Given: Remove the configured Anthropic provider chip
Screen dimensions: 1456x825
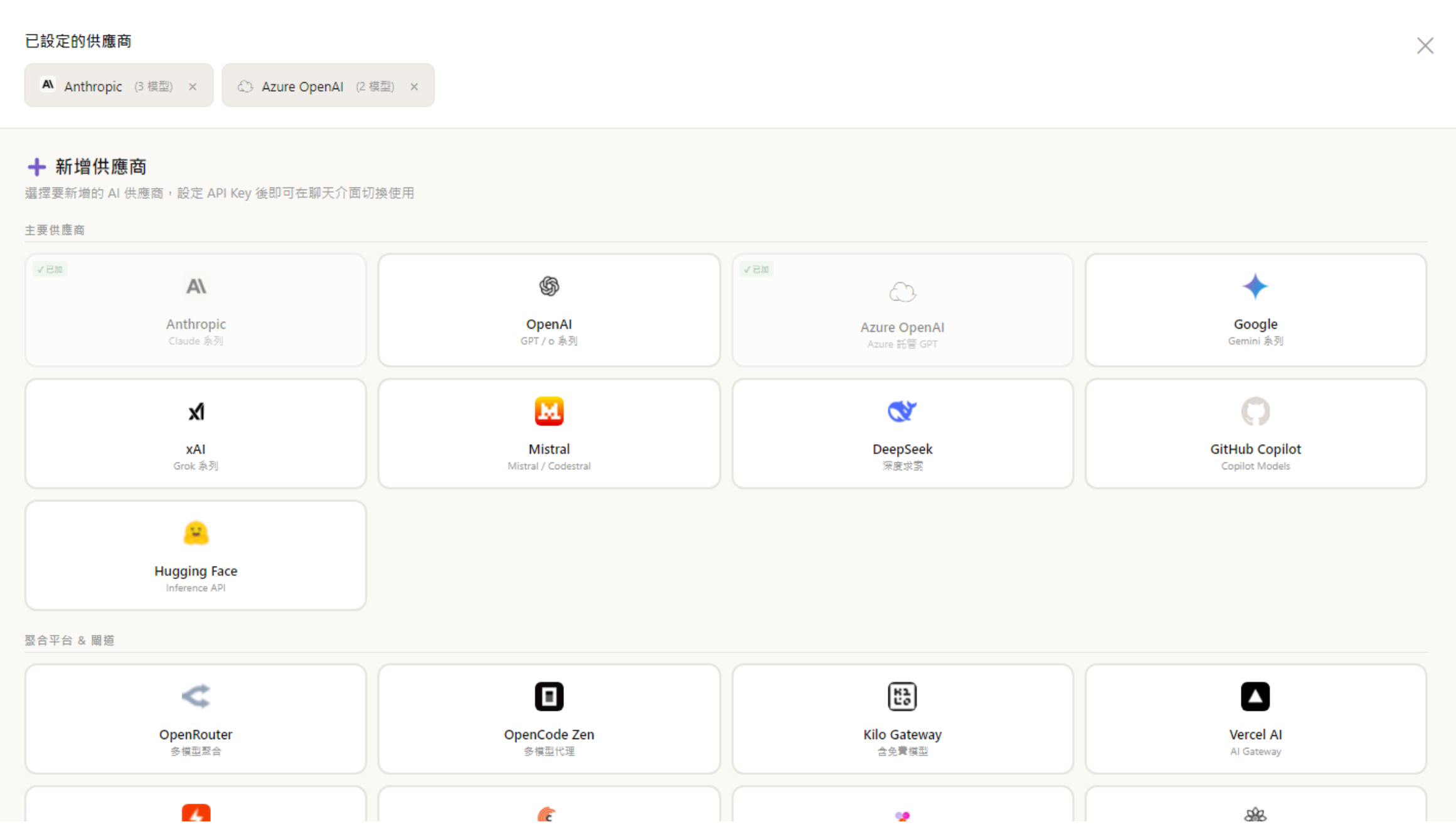Looking at the screenshot, I should 193,87.
